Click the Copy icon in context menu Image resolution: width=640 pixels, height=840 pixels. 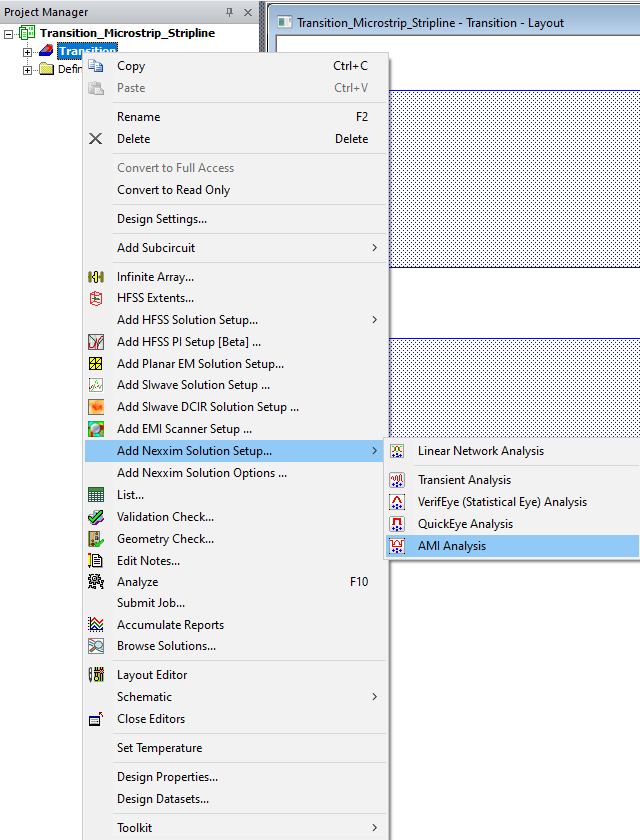point(96,66)
